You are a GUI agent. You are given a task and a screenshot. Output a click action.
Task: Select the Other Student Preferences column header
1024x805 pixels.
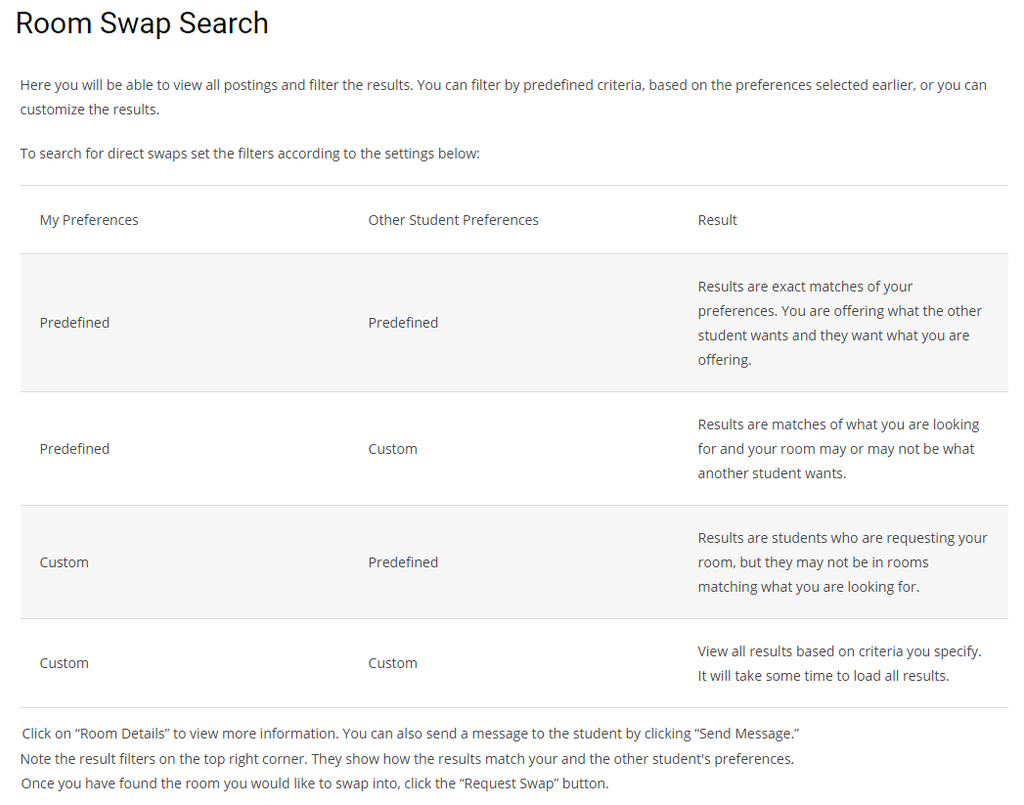453,220
